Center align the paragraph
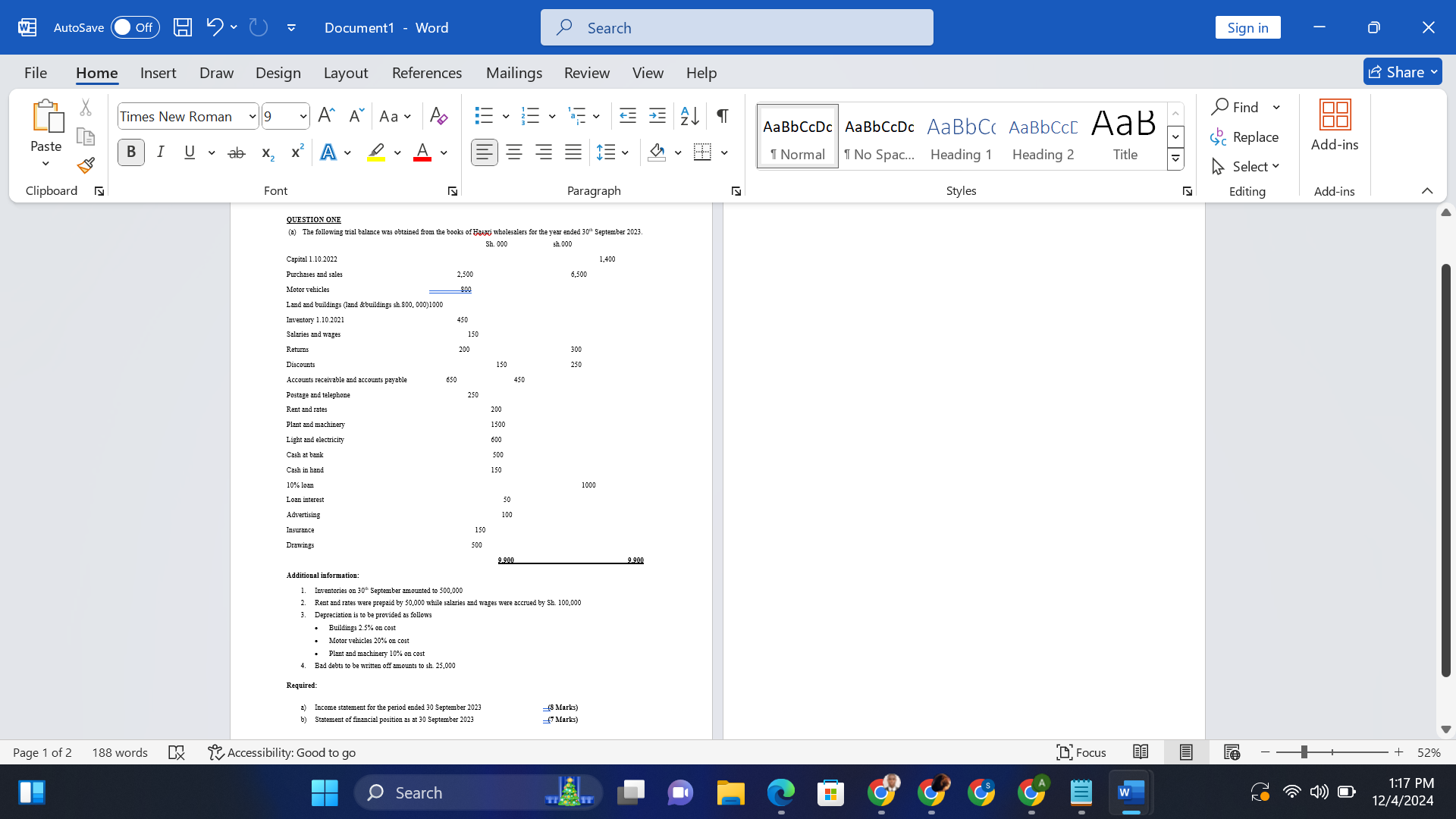 pos(514,152)
